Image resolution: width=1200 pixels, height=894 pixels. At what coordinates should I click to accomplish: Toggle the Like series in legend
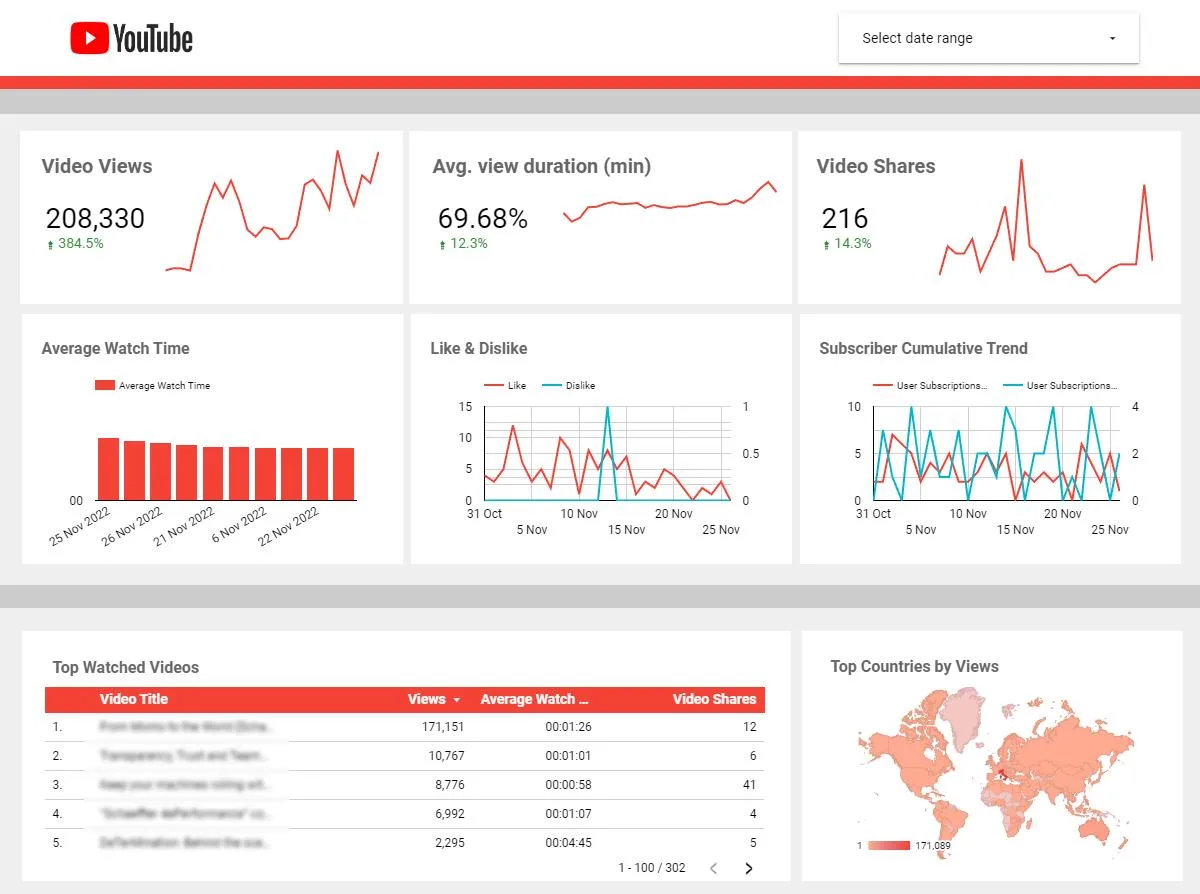click(506, 385)
